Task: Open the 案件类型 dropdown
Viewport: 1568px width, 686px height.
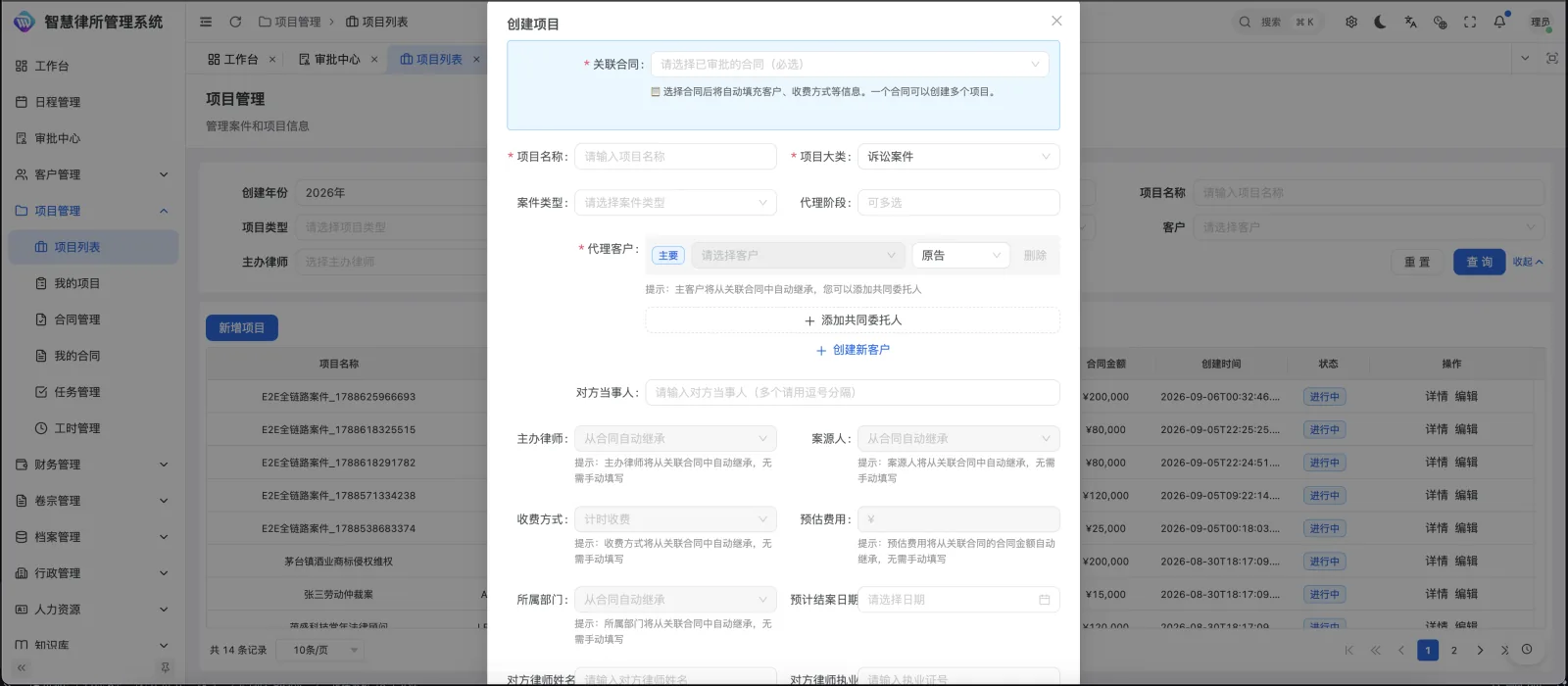Action: [x=675, y=203]
